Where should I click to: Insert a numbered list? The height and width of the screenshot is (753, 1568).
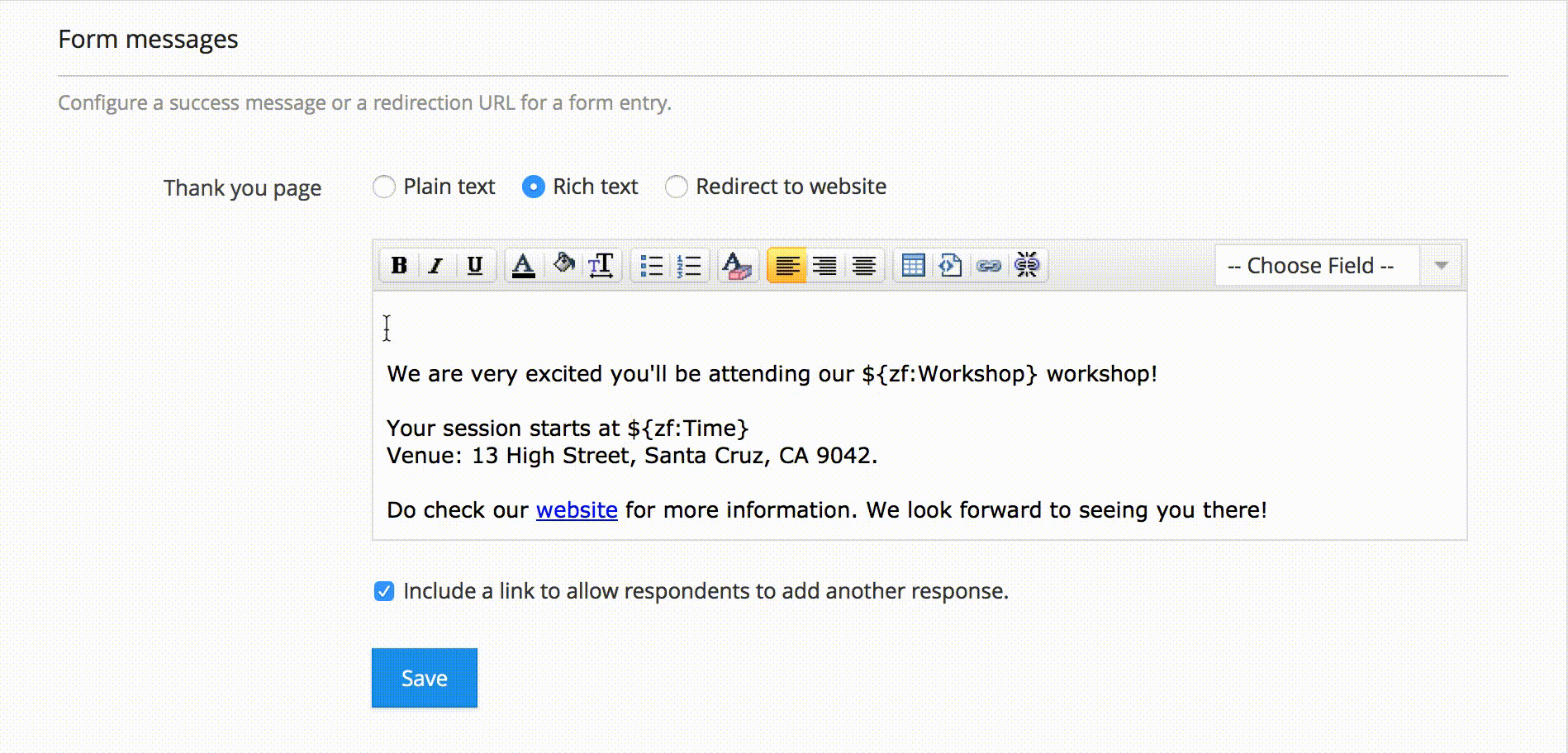pos(688,266)
